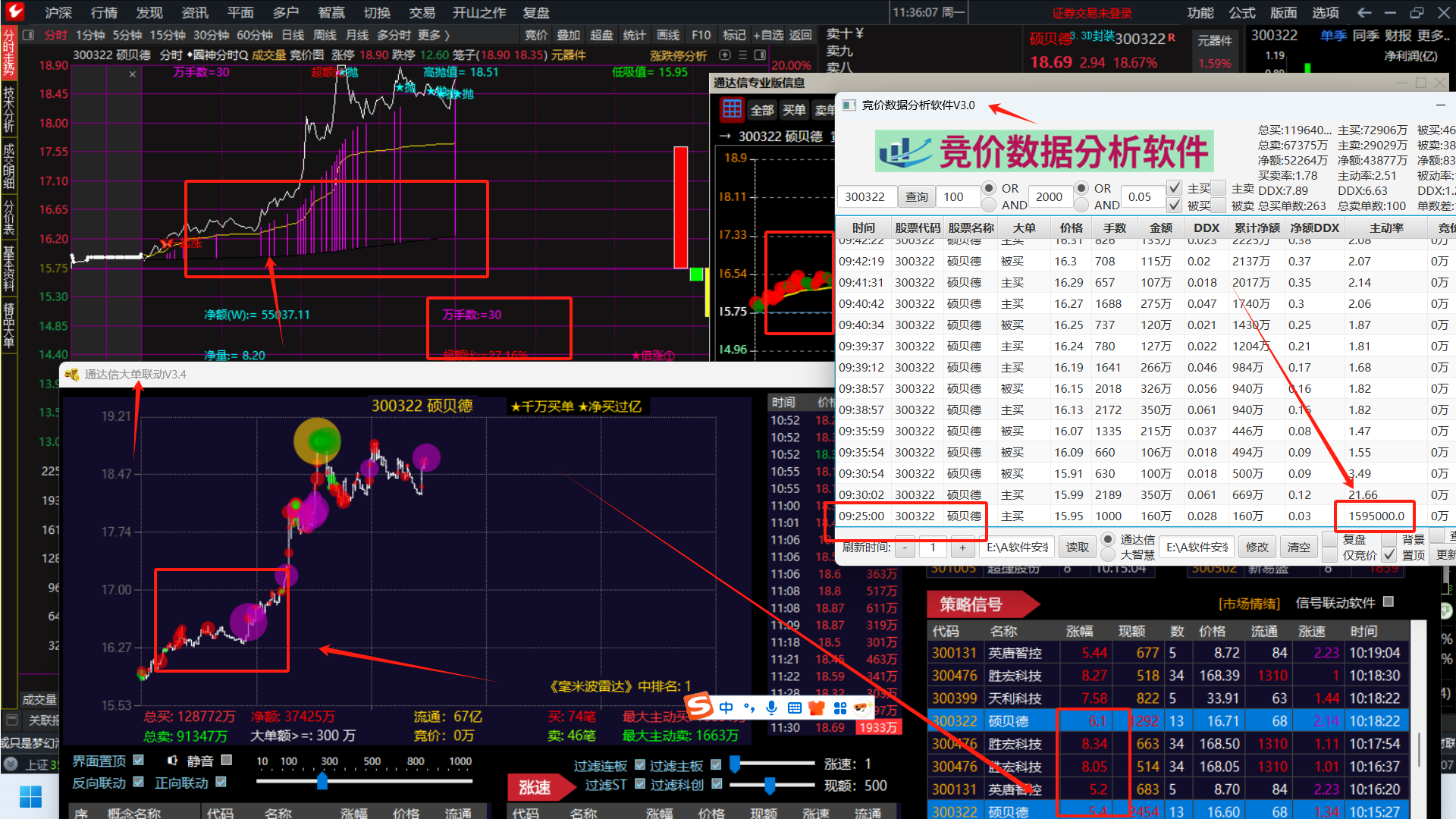Select the first OR radio button after 100
This screenshot has width=1456, height=819.
click(989, 188)
